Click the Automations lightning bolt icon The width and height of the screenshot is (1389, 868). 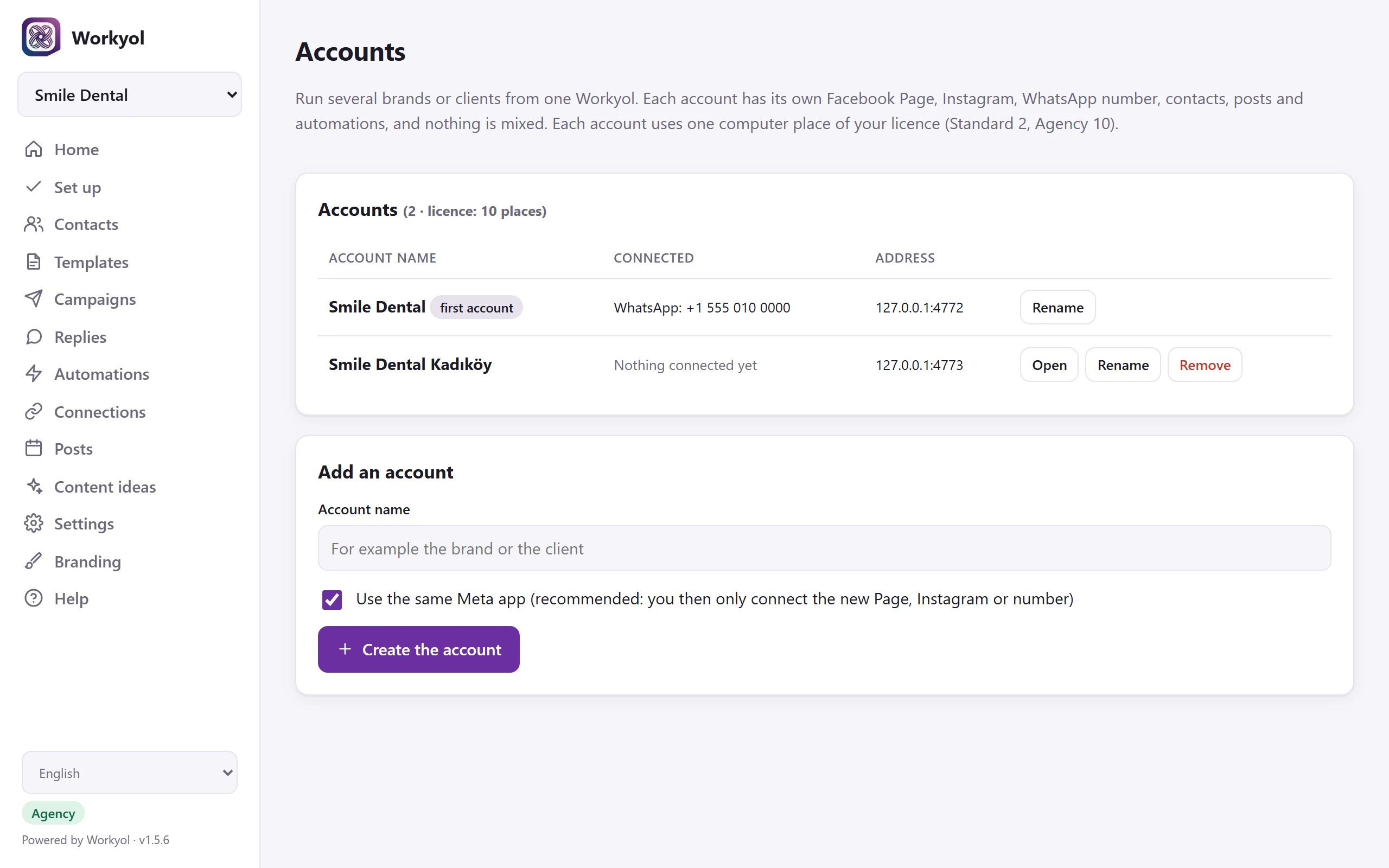34,374
